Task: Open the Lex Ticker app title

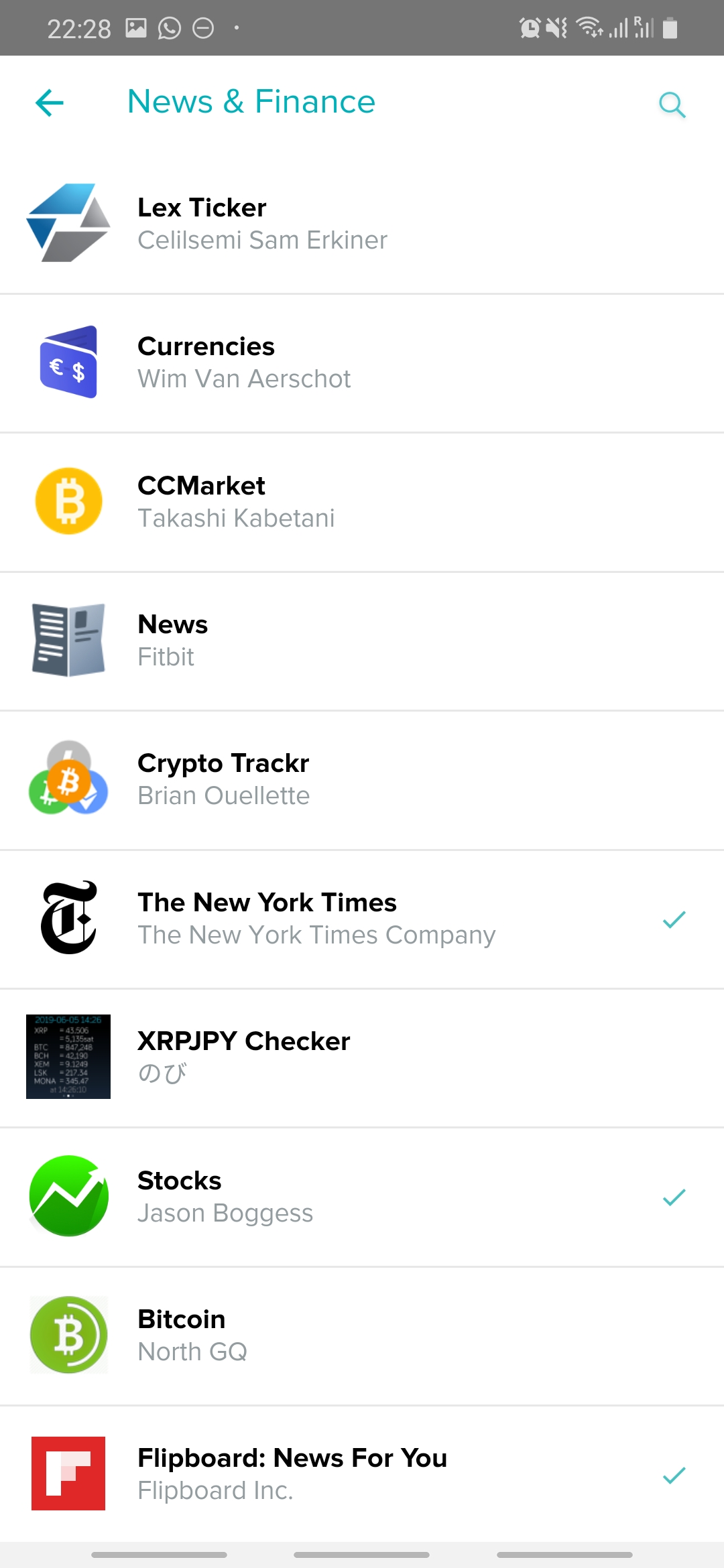Action: point(202,208)
